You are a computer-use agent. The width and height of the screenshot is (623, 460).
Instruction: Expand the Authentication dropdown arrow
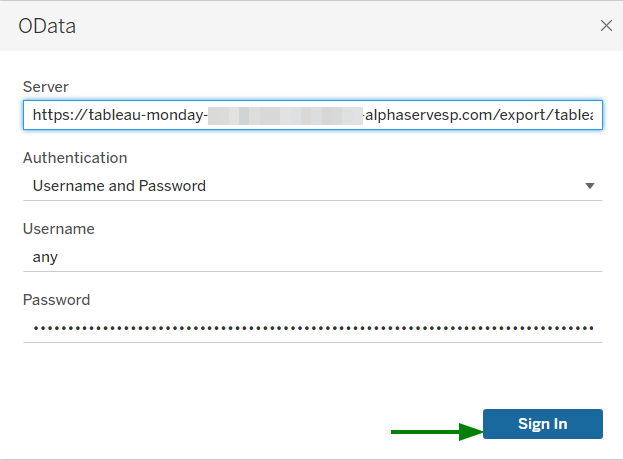(590, 186)
